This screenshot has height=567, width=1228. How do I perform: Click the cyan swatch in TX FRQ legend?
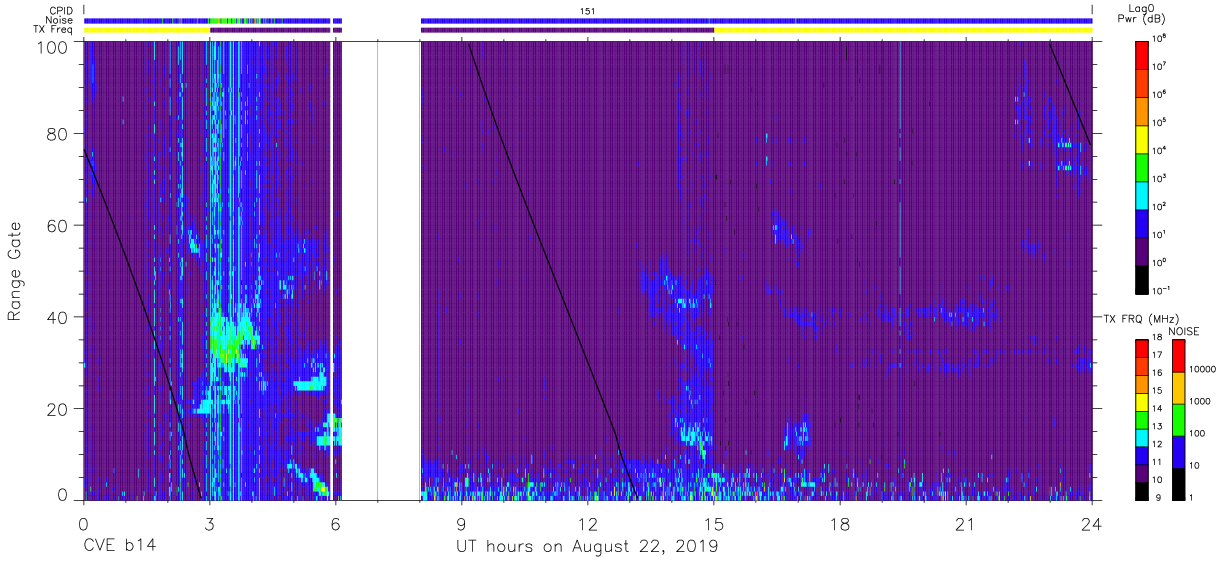click(1141, 438)
